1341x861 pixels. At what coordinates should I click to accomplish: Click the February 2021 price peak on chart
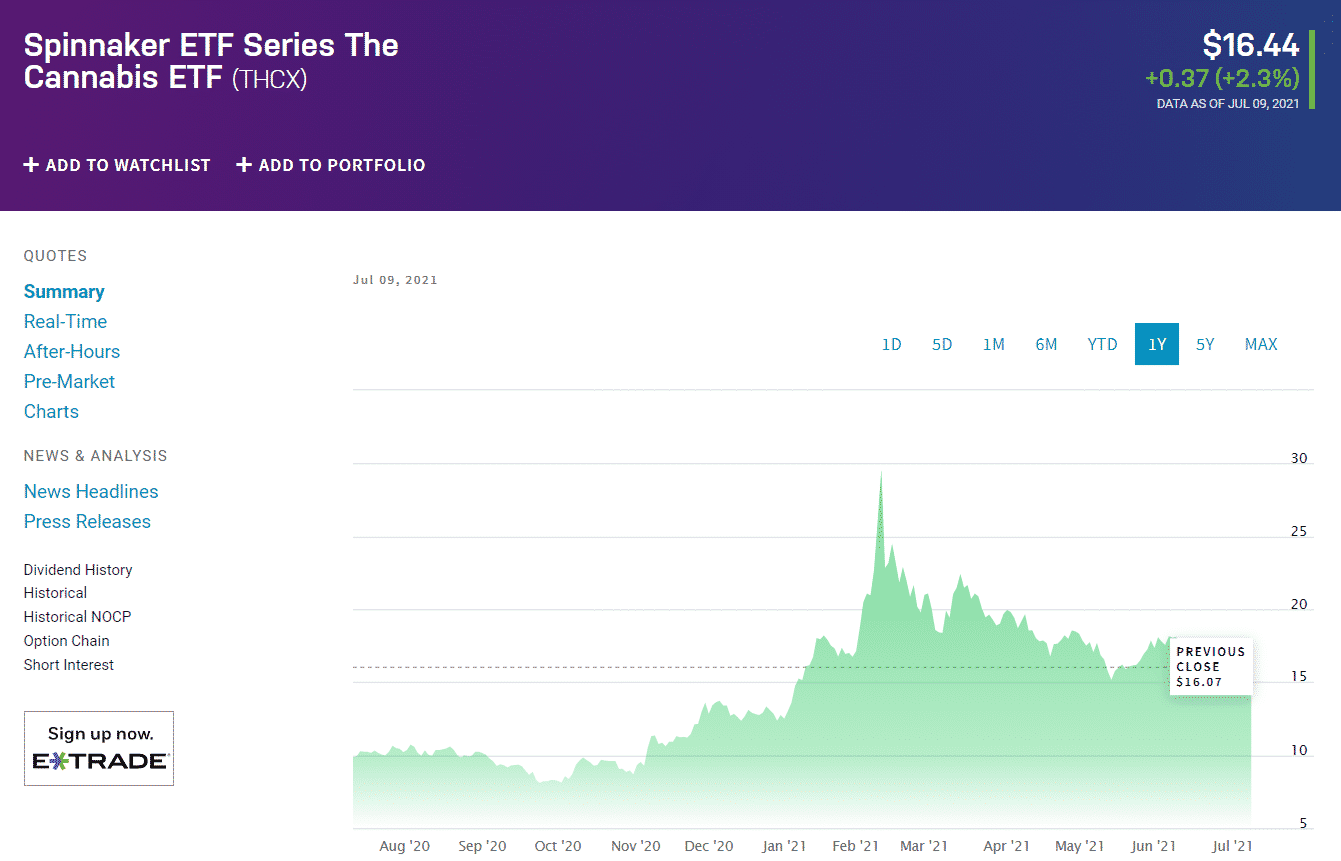click(881, 474)
